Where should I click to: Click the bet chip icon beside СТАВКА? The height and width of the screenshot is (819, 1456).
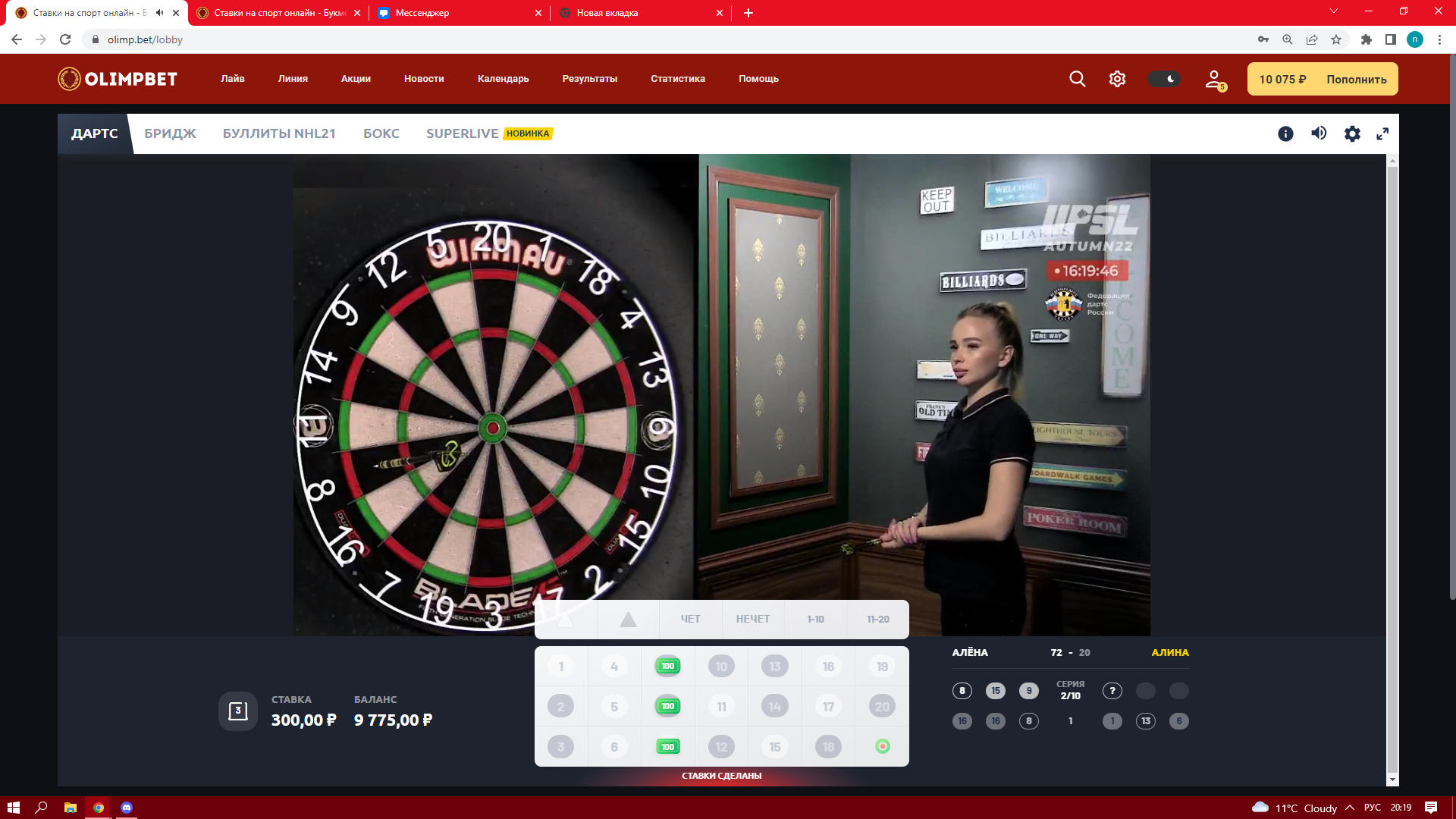point(238,711)
